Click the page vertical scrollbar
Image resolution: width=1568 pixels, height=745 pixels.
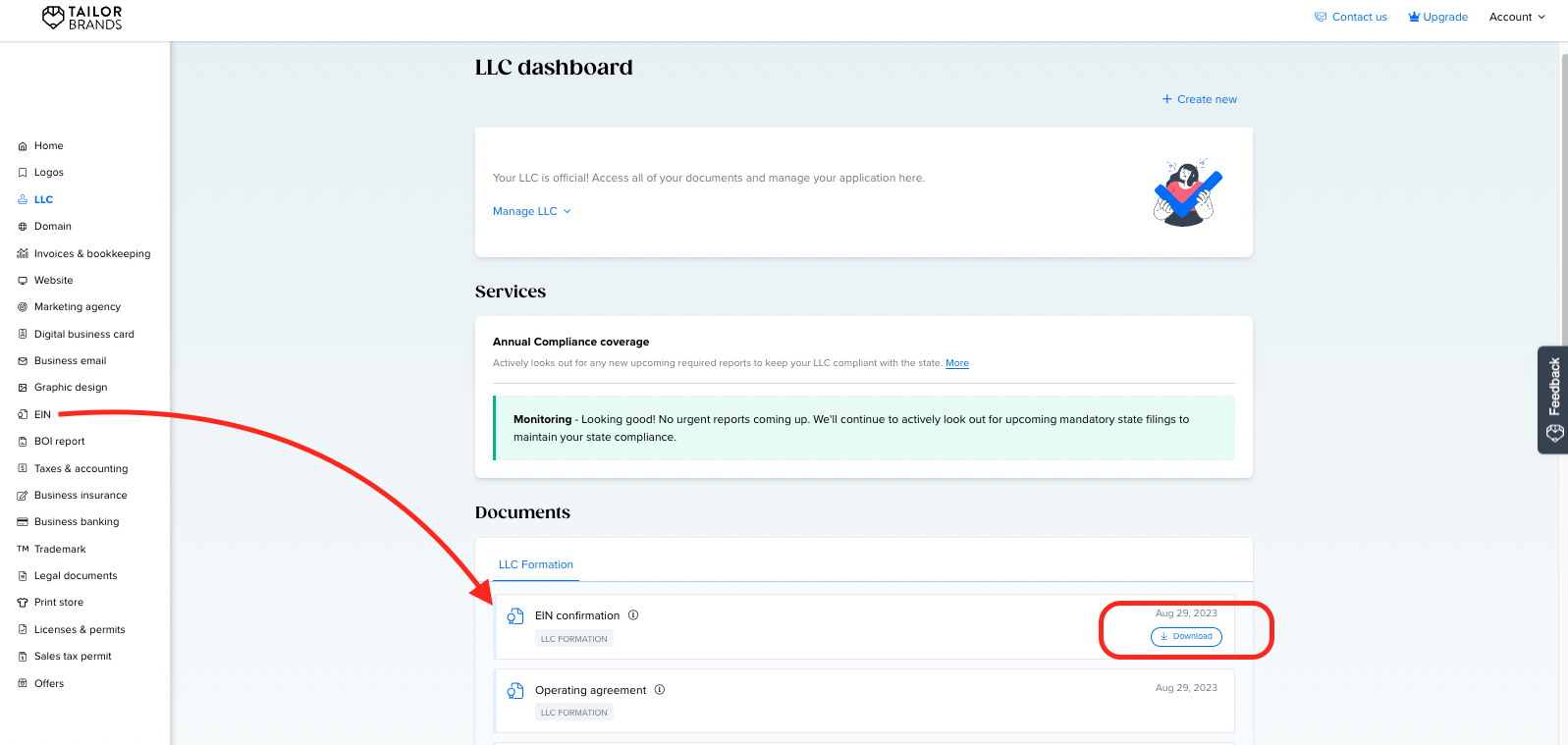click(1563, 393)
